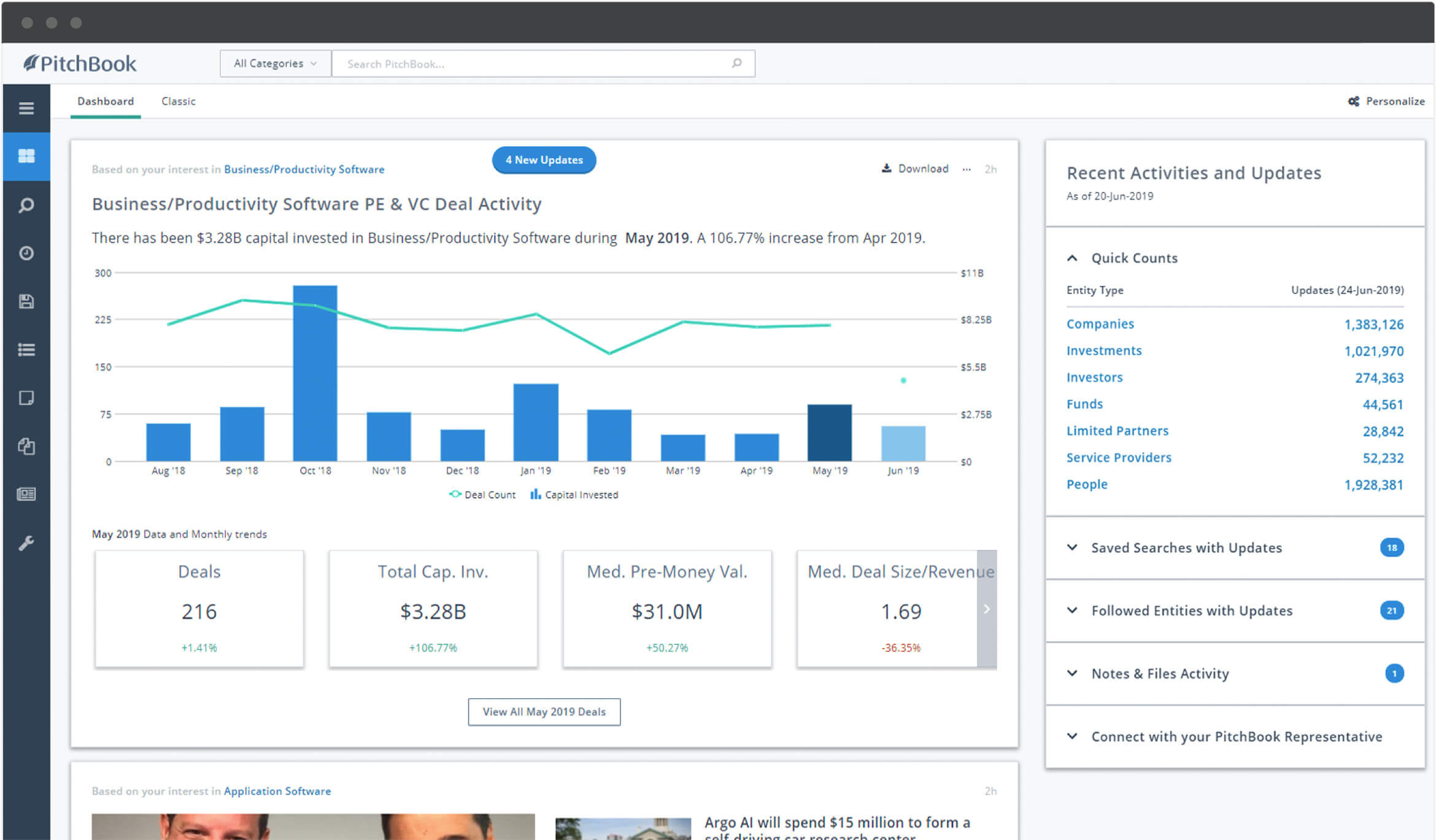
Task: Switch to the Classic tab
Action: click(x=179, y=101)
